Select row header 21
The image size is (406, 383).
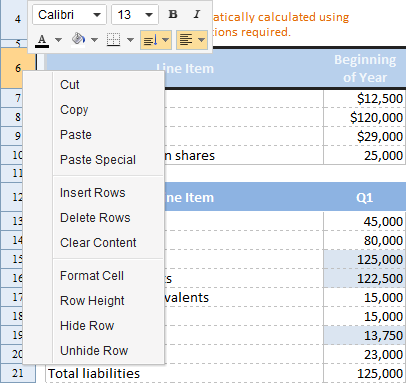18,373
